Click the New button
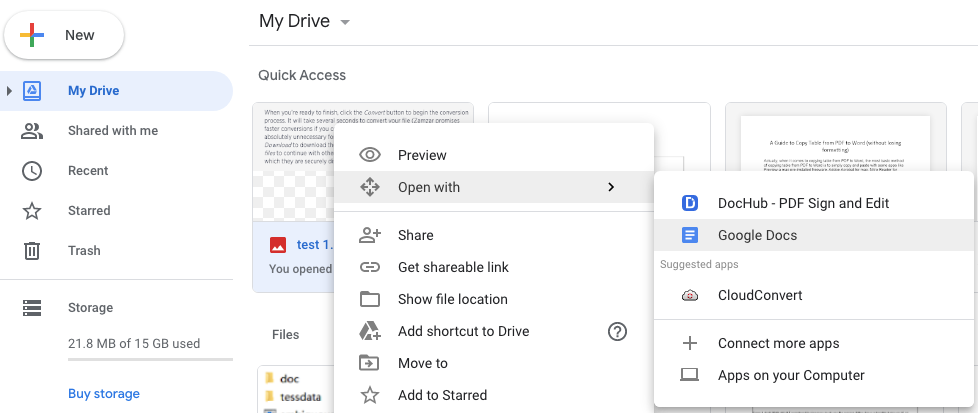The width and height of the screenshot is (978, 413). tap(64, 35)
